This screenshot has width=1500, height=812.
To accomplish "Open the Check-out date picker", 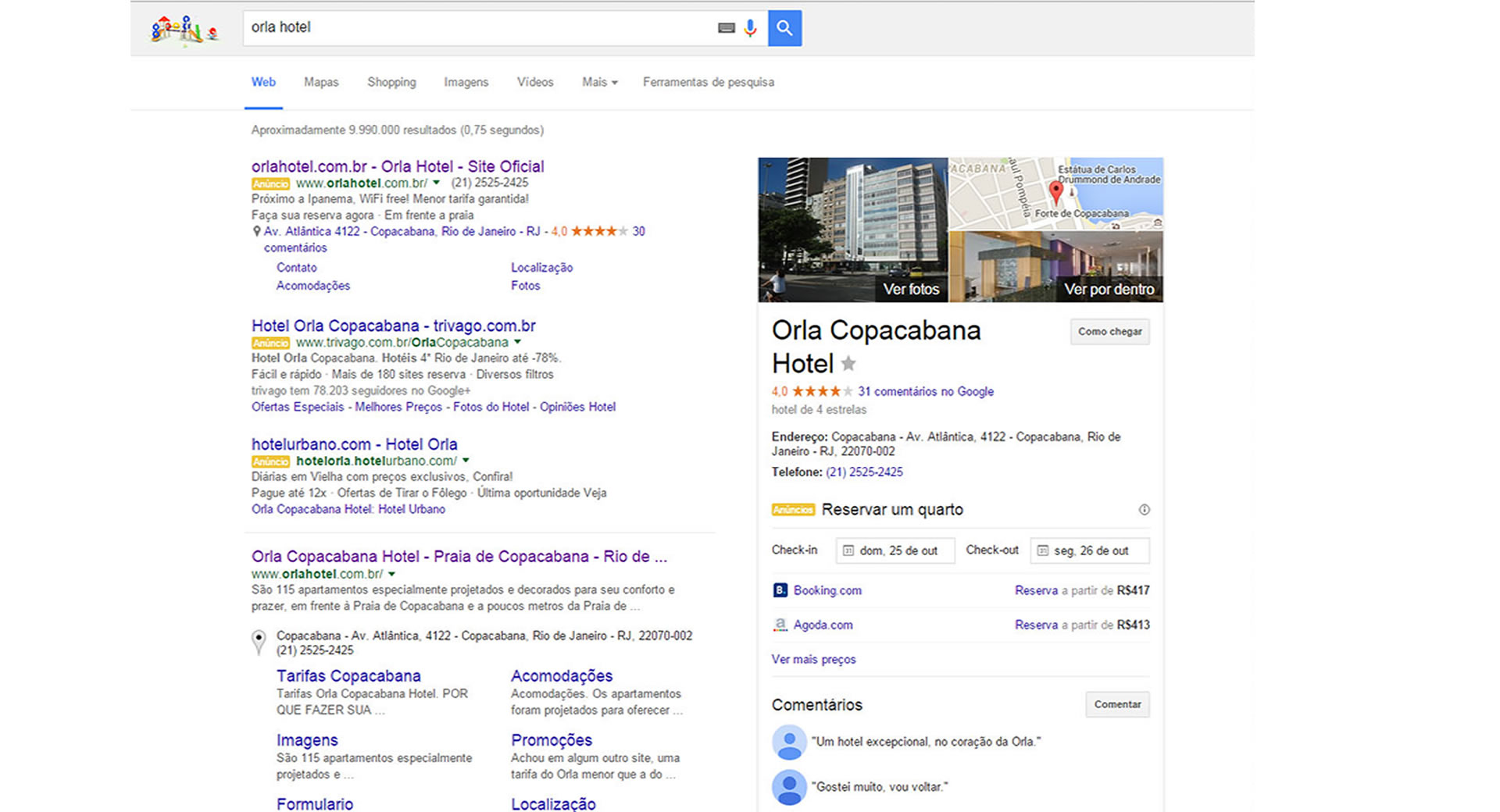I will pos(1089,550).
